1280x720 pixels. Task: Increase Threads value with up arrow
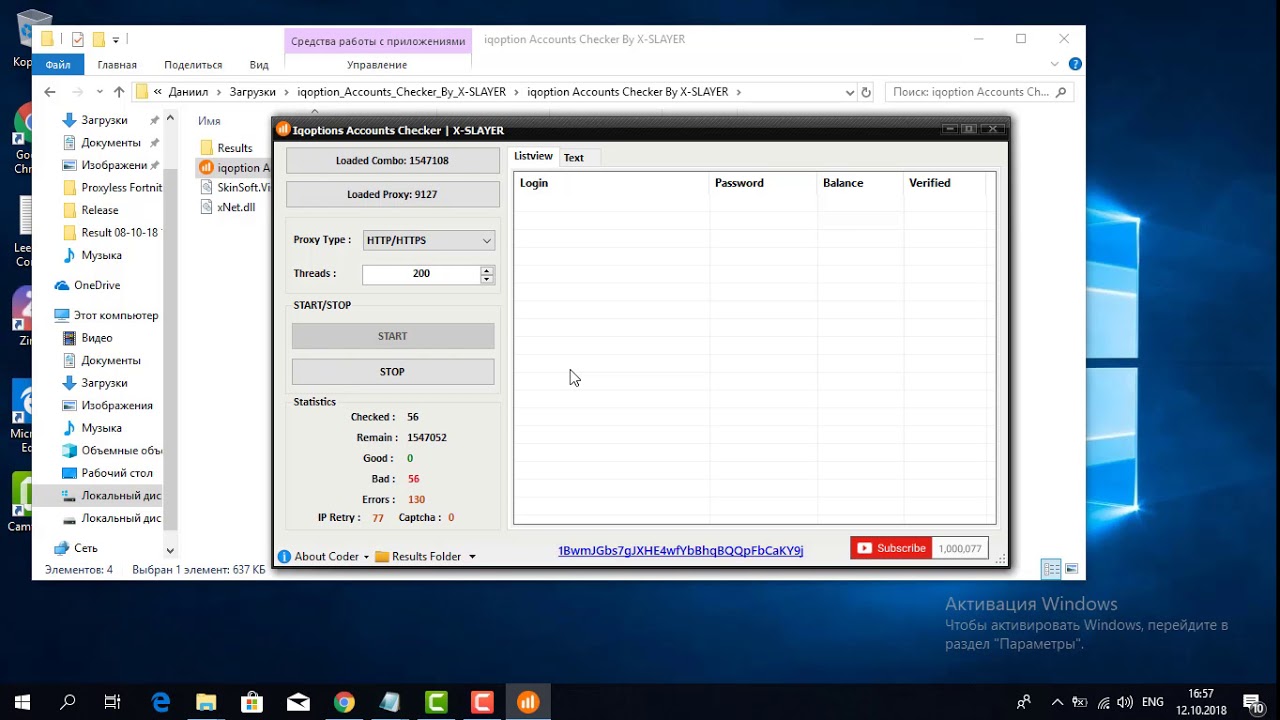tap(487, 269)
